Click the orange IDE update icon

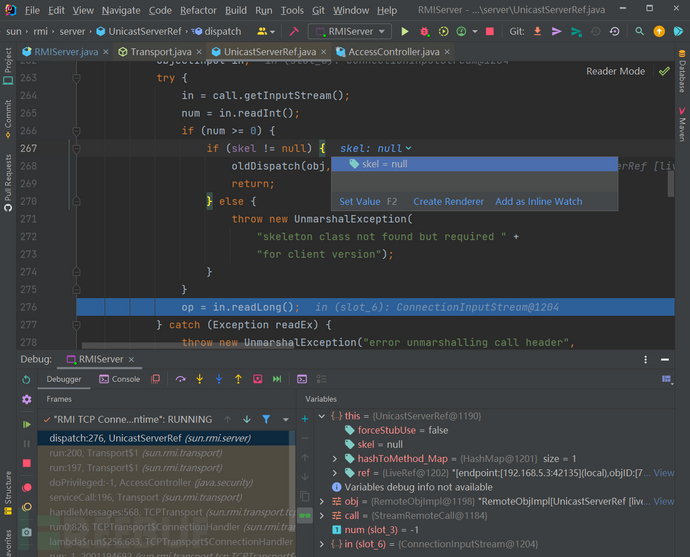pyautogui.click(x=659, y=31)
